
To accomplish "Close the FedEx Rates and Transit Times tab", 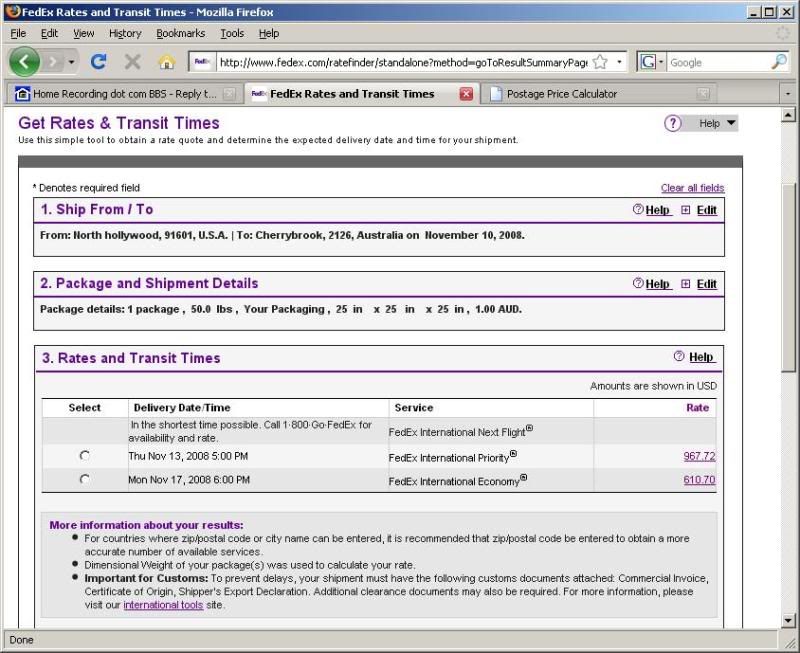I will point(466,94).
